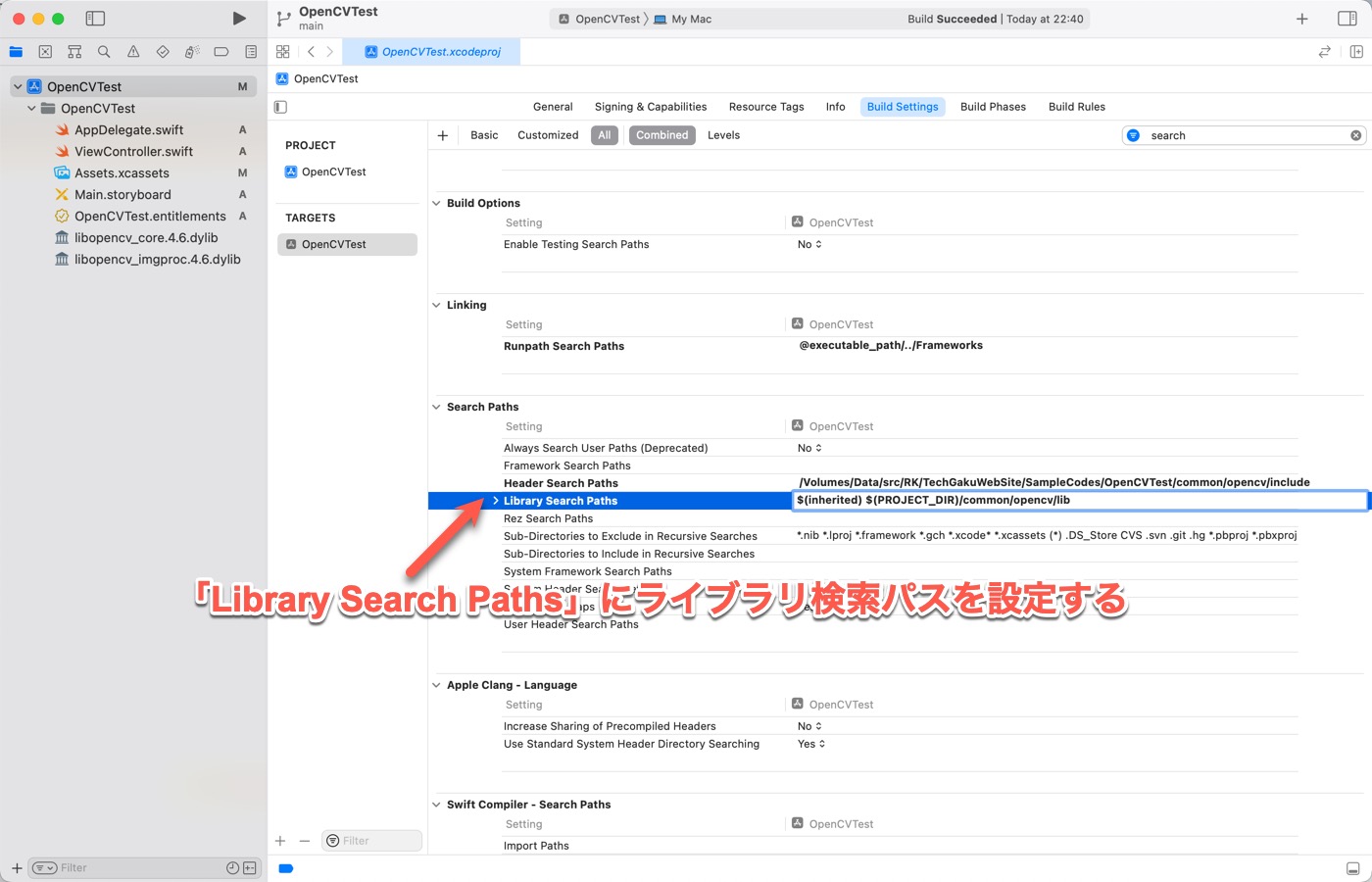The image size is (1372, 882).
Task: Open the Find navigator magnifier icon
Action: tap(104, 52)
